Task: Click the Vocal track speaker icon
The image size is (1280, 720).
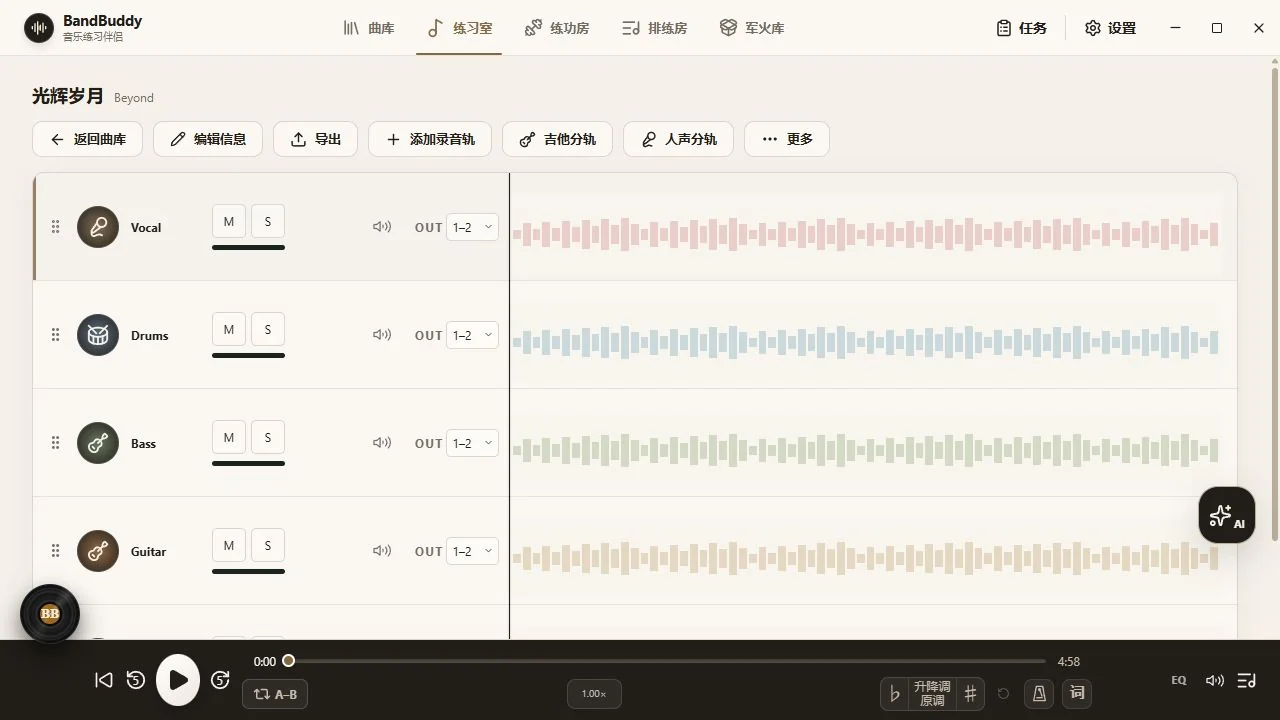Action: tap(382, 227)
